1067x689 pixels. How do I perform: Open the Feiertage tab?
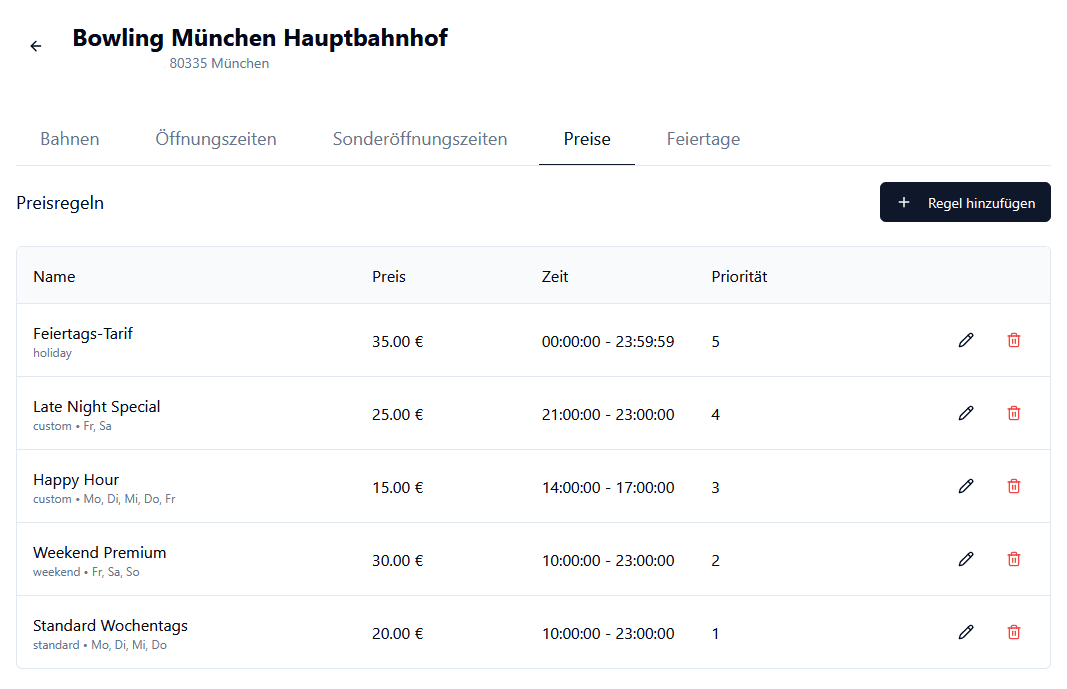(x=703, y=139)
